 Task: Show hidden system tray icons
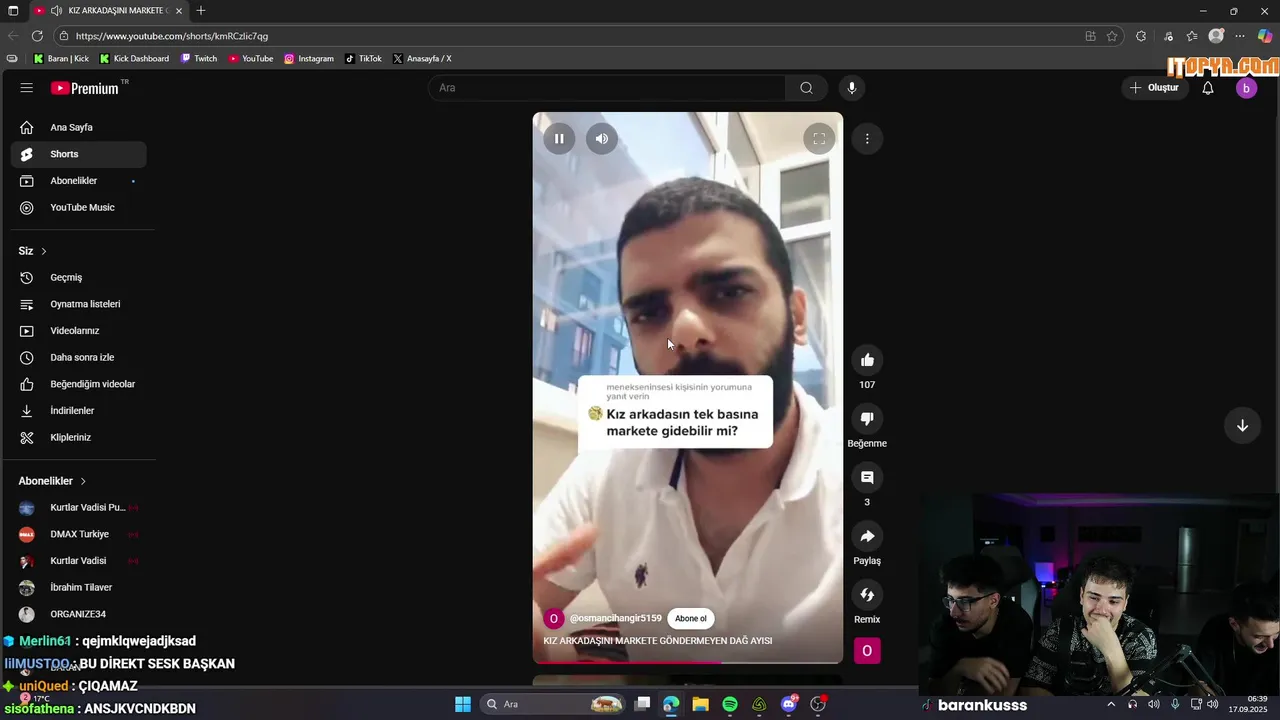tap(1110, 704)
